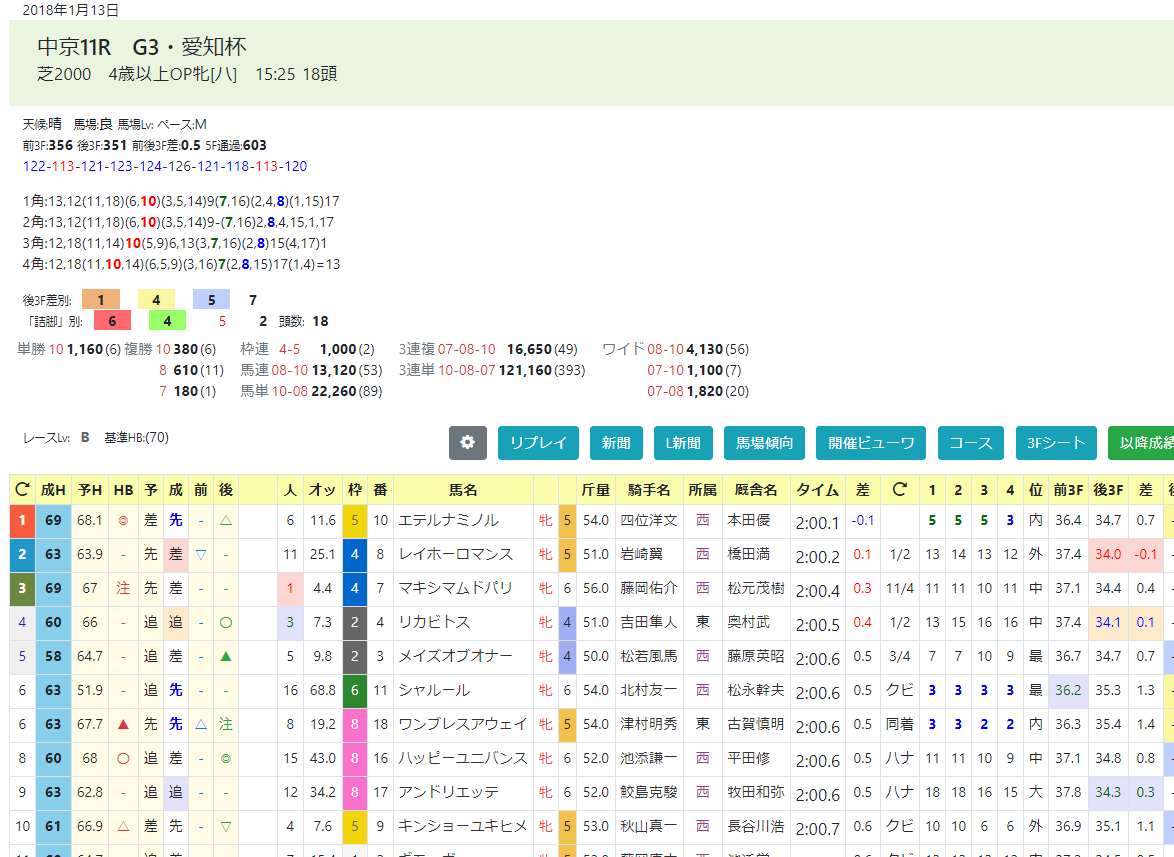Screen dimensions: 1174x857
Task: Select jockey 吉田隼人
Action: (x=648, y=622)
